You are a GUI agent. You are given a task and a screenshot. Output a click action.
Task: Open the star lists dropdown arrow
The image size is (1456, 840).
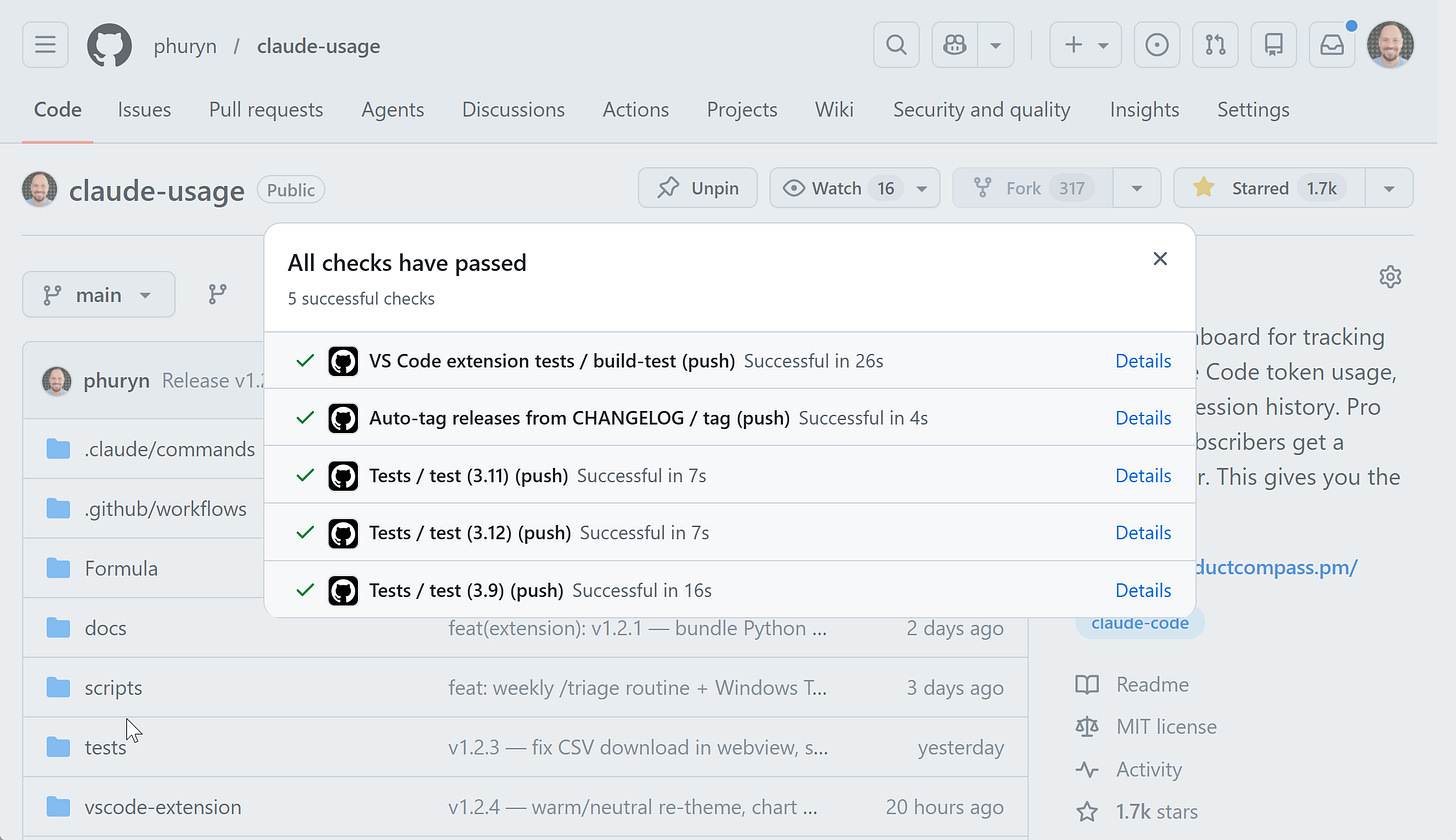(x=1389, y=188)
